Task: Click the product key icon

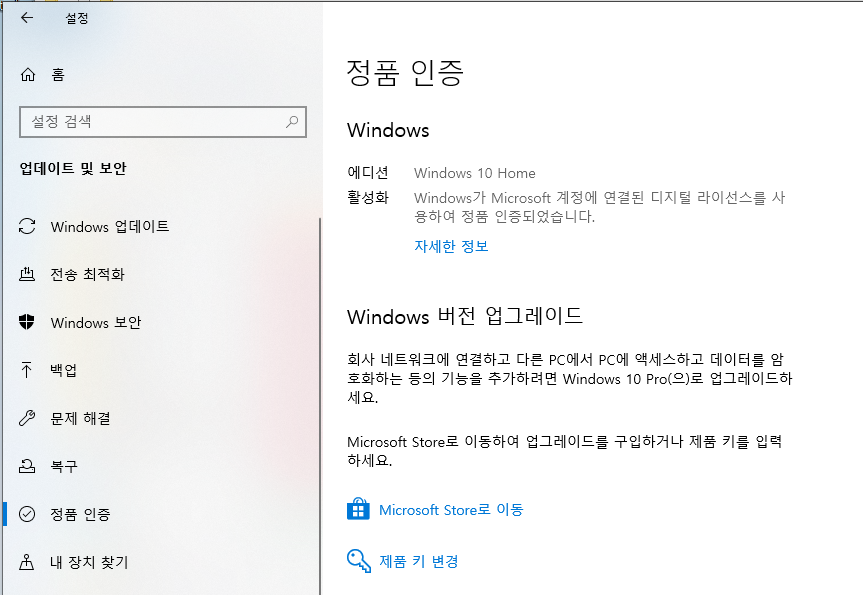Action: 359,561
